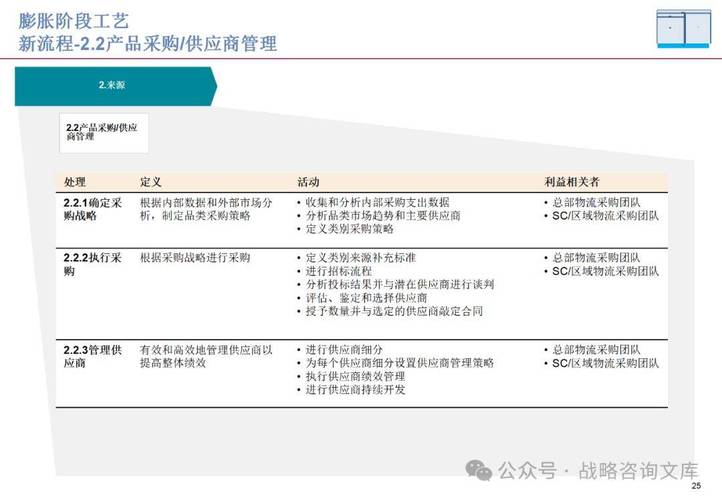Click the '利益相关者' column header

571,182
